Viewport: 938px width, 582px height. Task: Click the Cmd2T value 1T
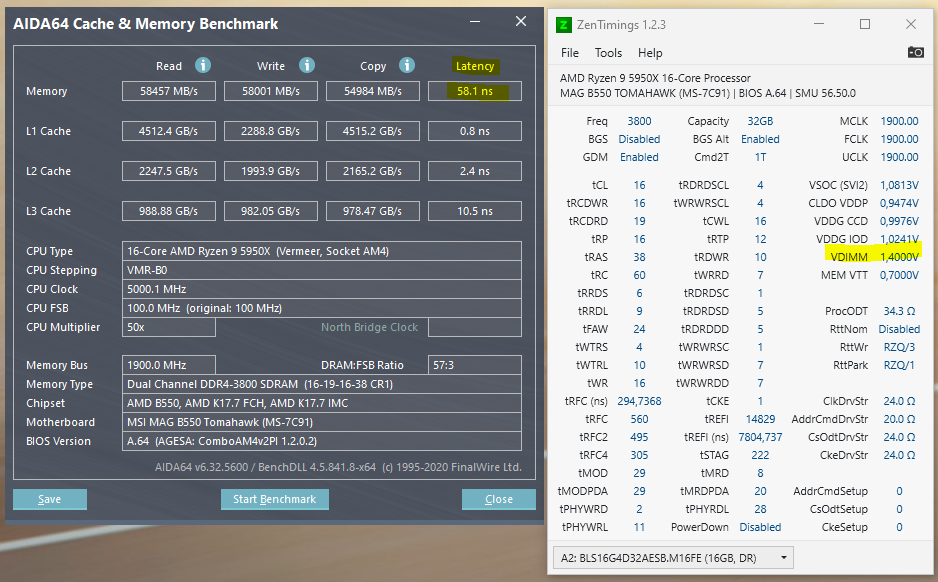point(760,157)
